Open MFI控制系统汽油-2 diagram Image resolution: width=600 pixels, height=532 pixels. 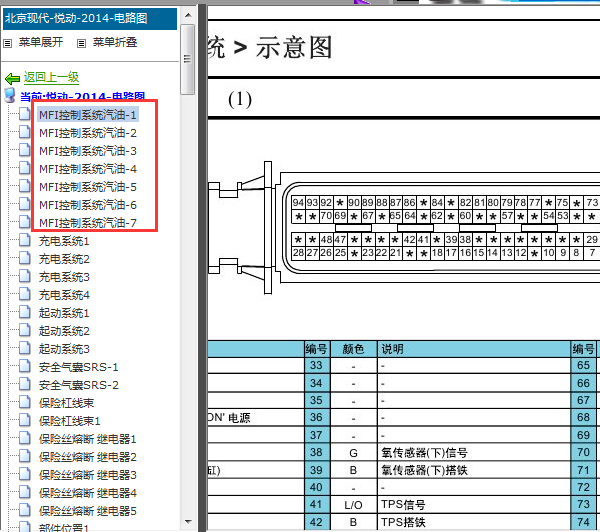(x=88, y=133)
